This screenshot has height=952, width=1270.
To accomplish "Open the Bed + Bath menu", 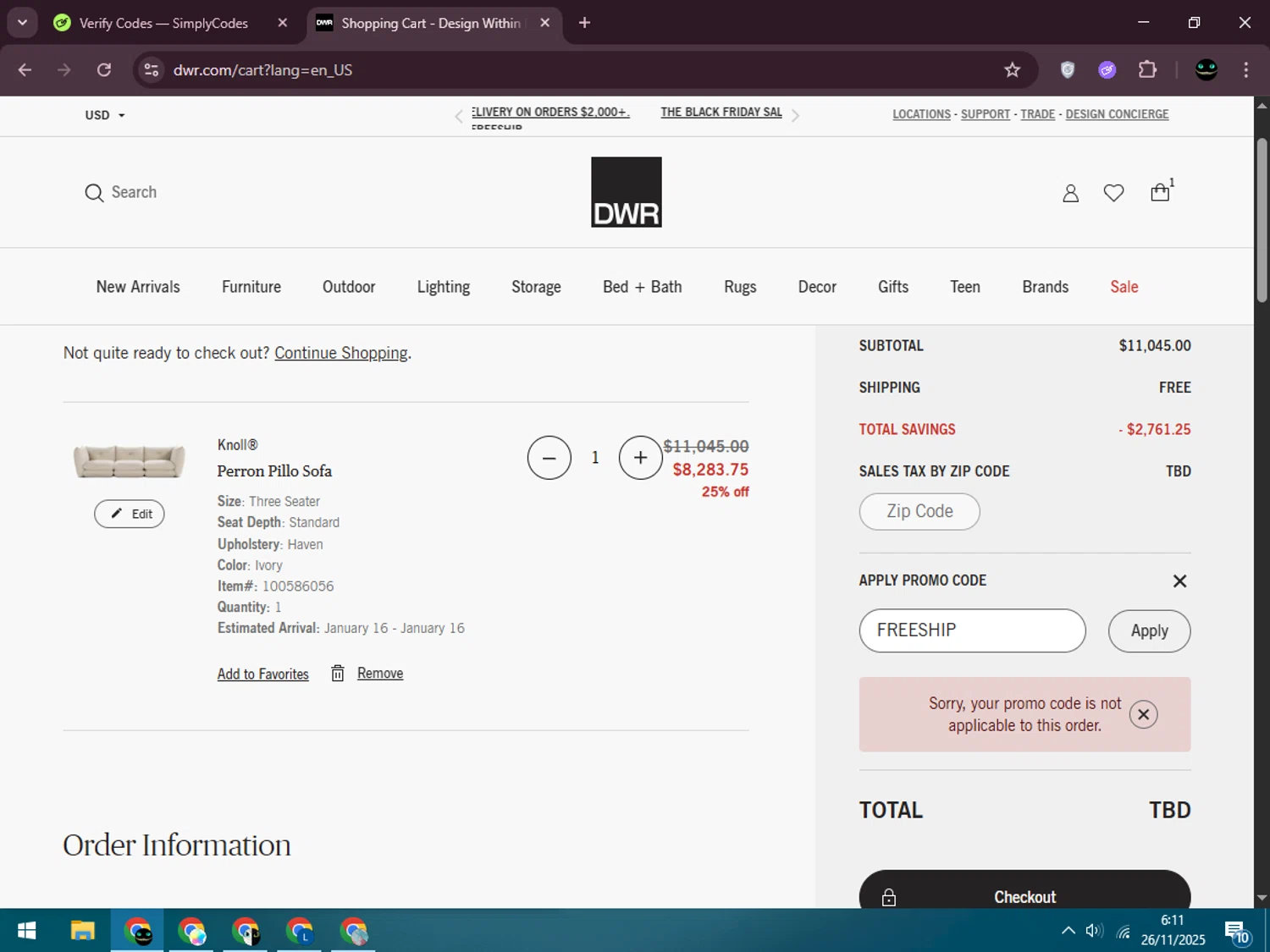I will click(x=643, y=287).
